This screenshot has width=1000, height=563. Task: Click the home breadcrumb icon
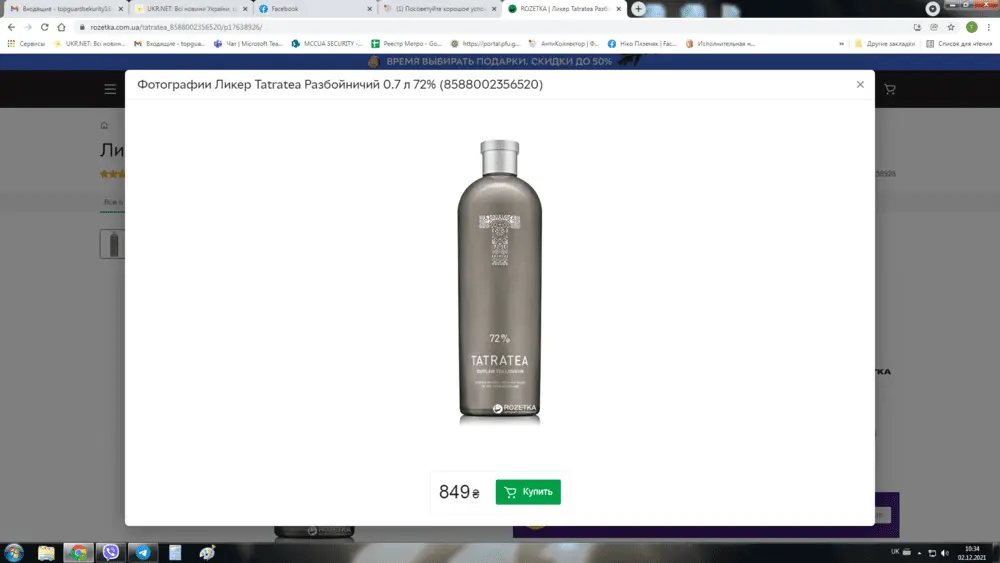coord(104,126)
